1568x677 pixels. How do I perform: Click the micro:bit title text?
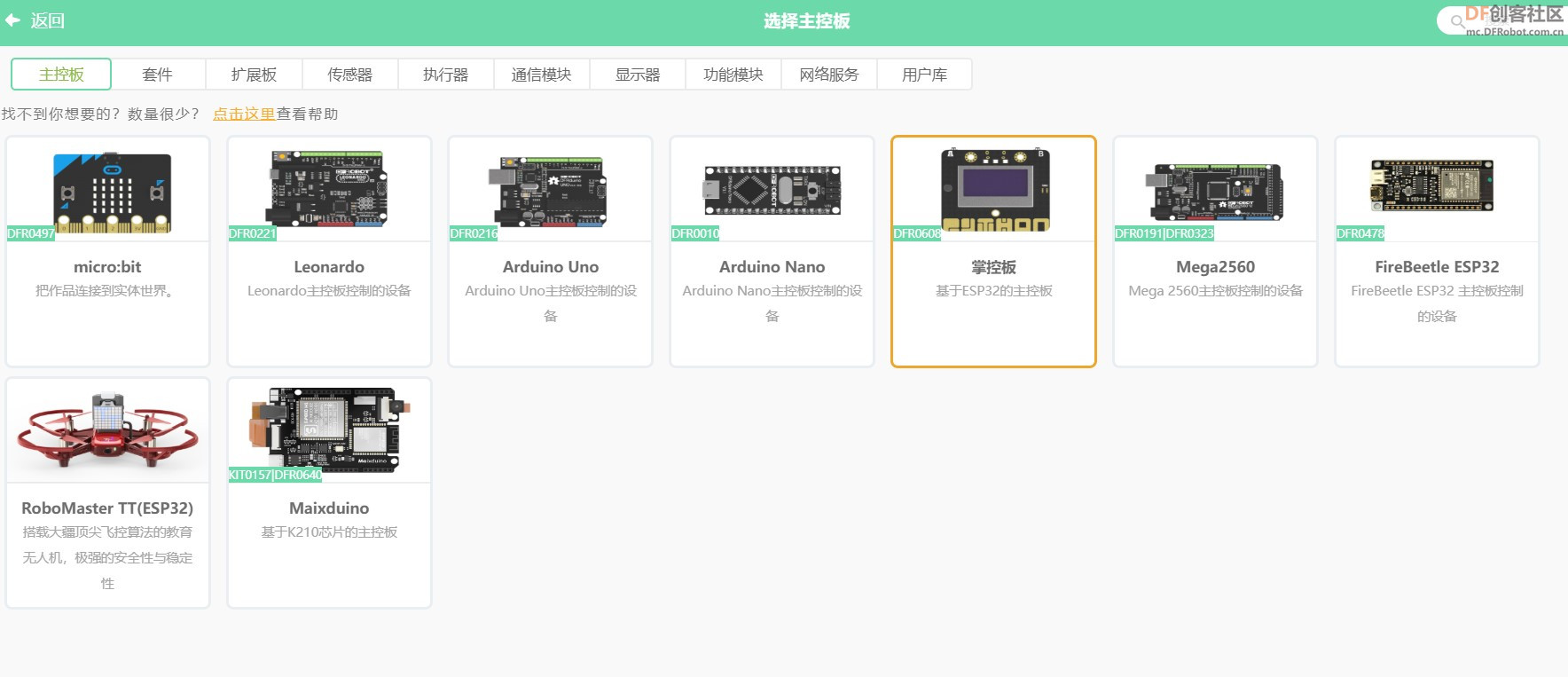click(107, 267)
